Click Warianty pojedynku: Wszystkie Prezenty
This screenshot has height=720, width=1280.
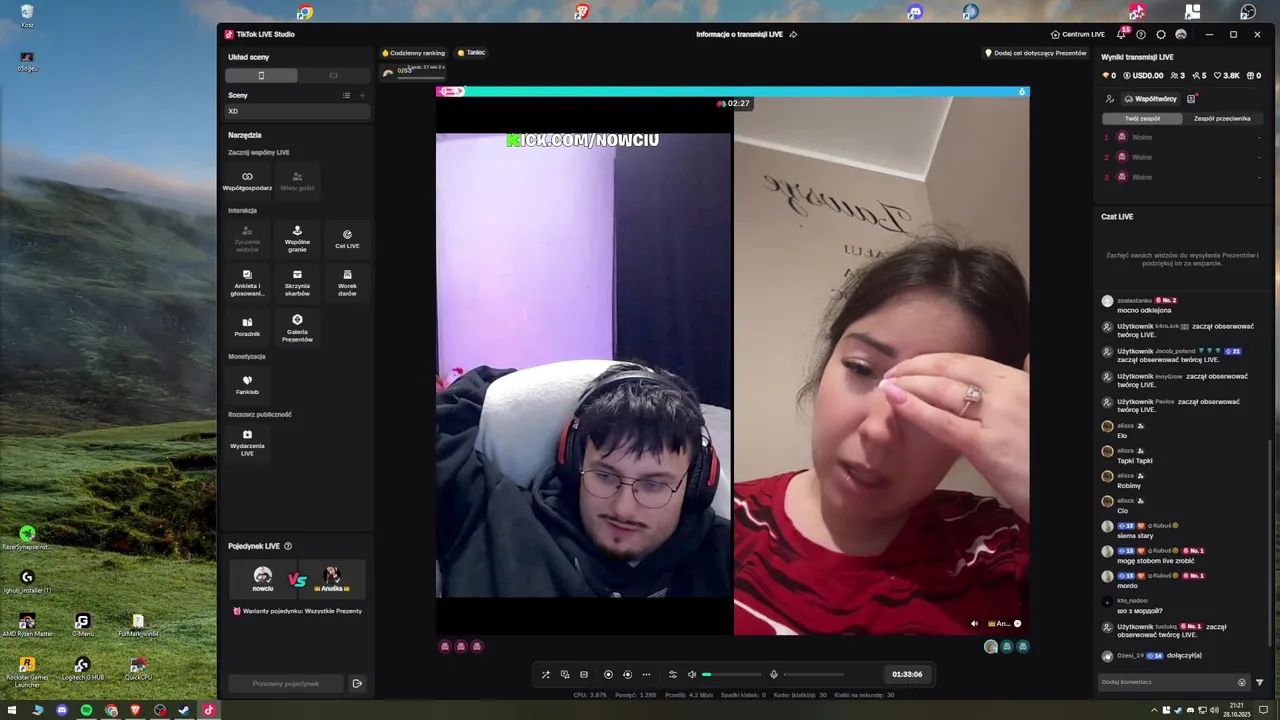click(297, 611)
